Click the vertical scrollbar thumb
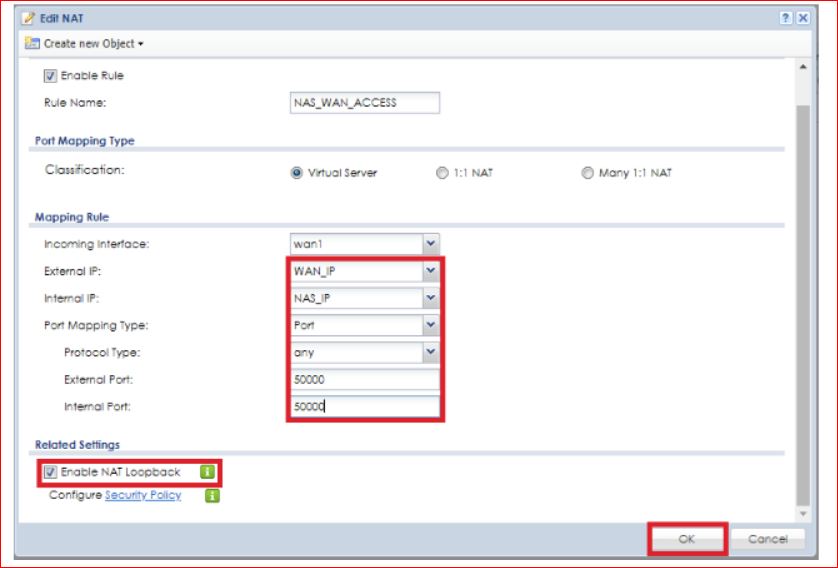838x568 pixels. pos(803,306)
